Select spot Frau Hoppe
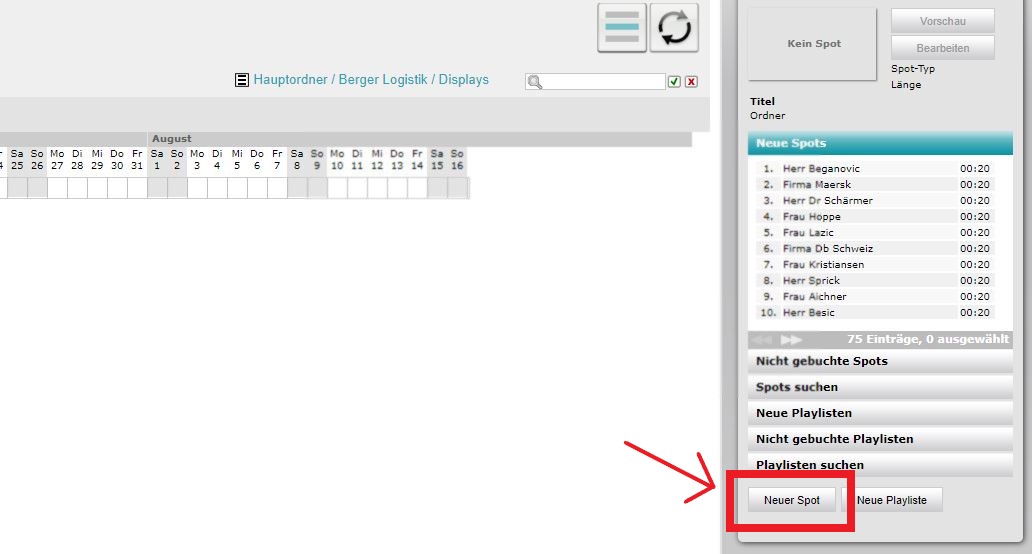 click(875, 216)
